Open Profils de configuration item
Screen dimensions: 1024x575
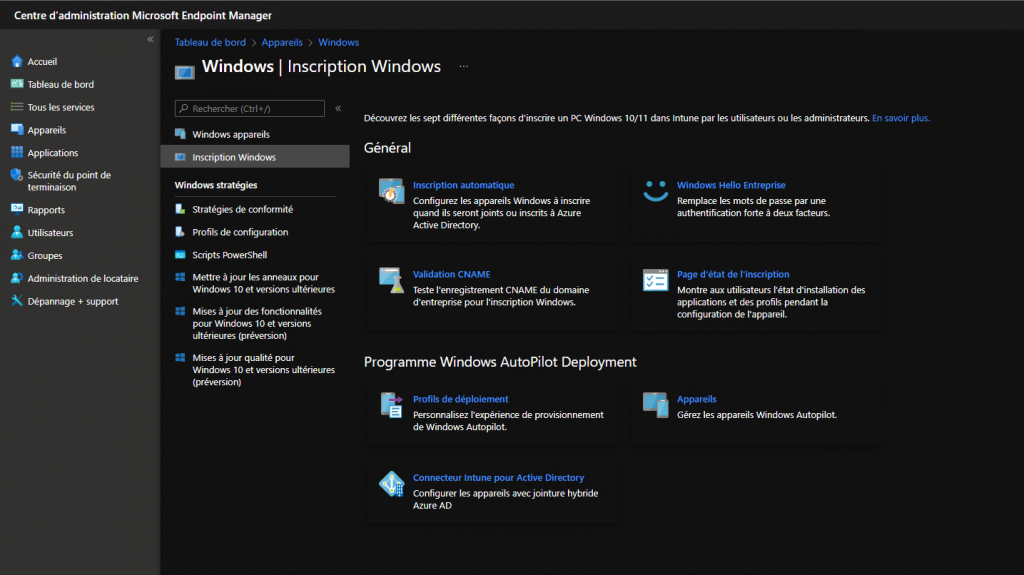click(x=240, y=232)
